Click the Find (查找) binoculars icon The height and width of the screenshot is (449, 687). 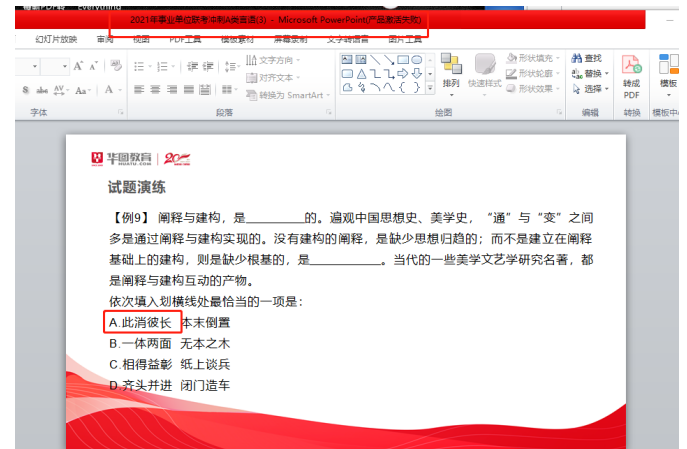tap(577, 59)
